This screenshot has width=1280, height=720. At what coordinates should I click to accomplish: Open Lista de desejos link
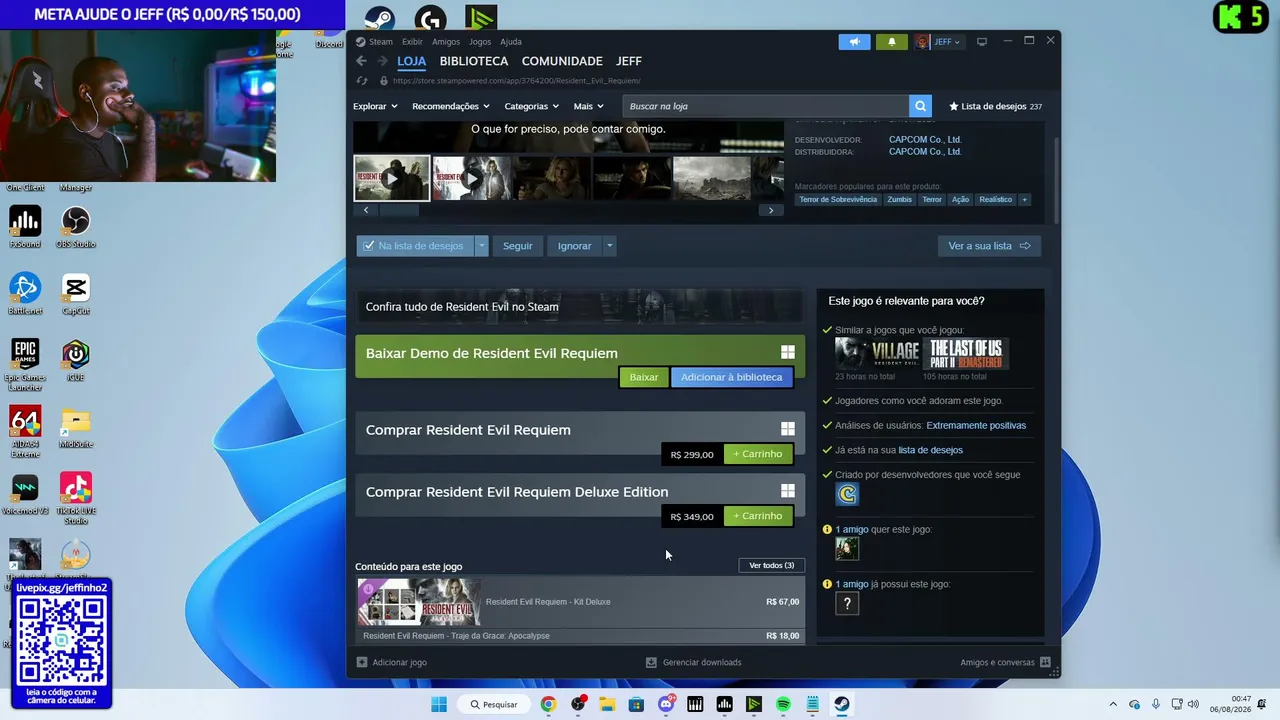[996, 106]
